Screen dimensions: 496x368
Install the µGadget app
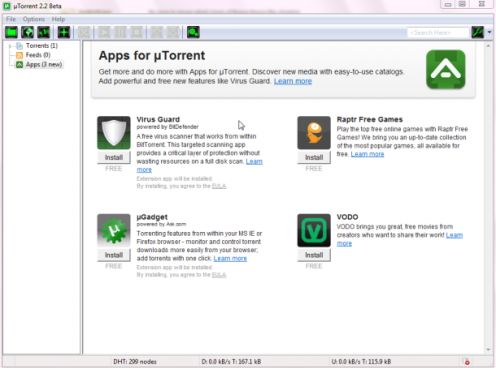pos(114,255)
